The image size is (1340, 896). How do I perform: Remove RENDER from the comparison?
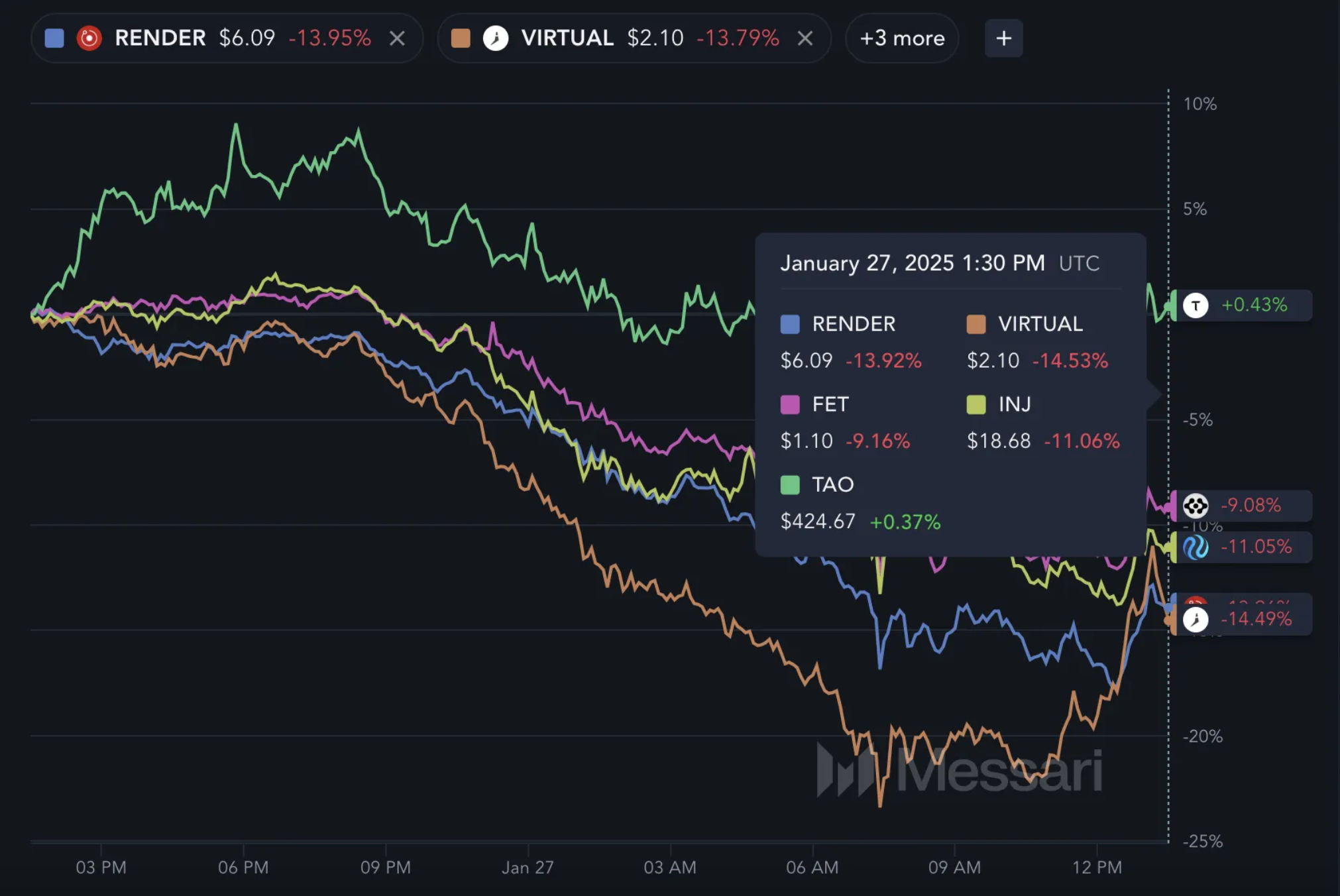(397, 38)
